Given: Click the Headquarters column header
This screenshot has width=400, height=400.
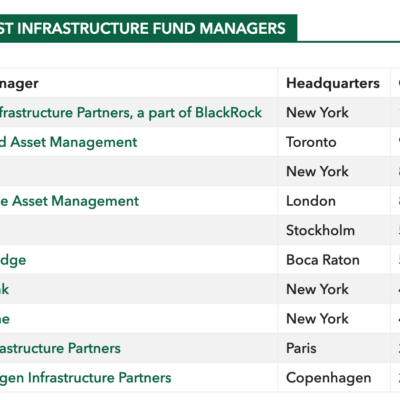Looking at the screenshot, I should 333,83.
